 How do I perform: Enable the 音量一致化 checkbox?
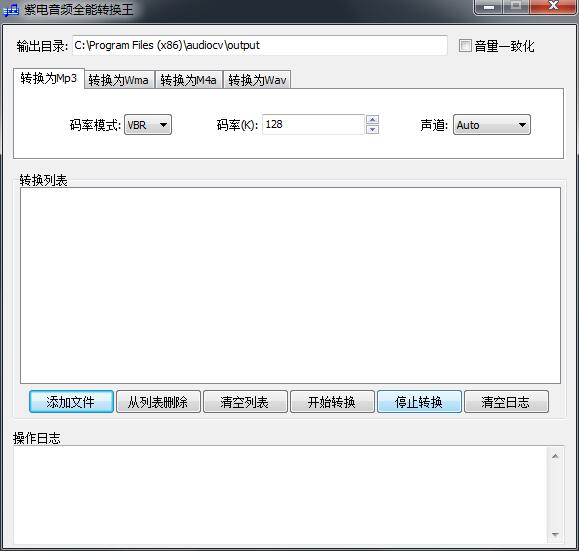click(465, 46)
